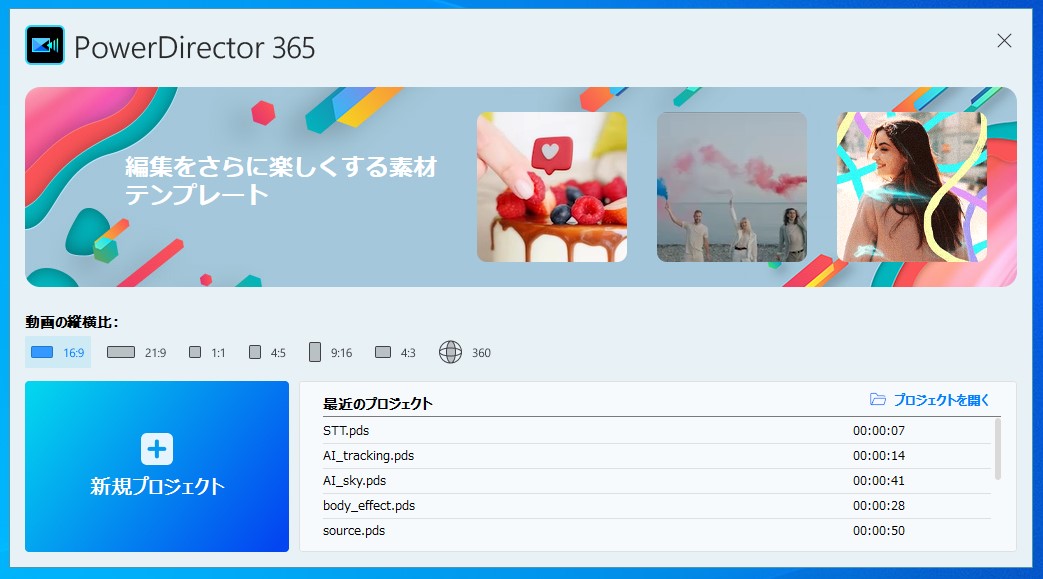
Task: Click duration 00:00:41 of AI_sky.pds
Action: (879, 481)
